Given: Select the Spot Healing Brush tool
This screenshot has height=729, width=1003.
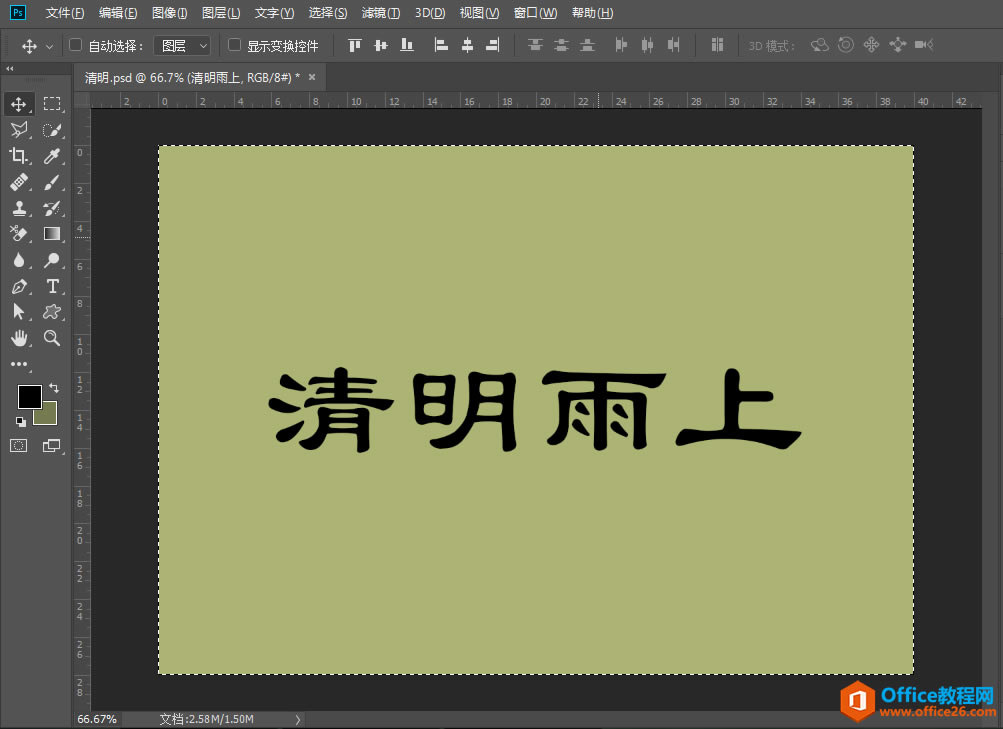Looking at the screenshot, I should point(19,182).
